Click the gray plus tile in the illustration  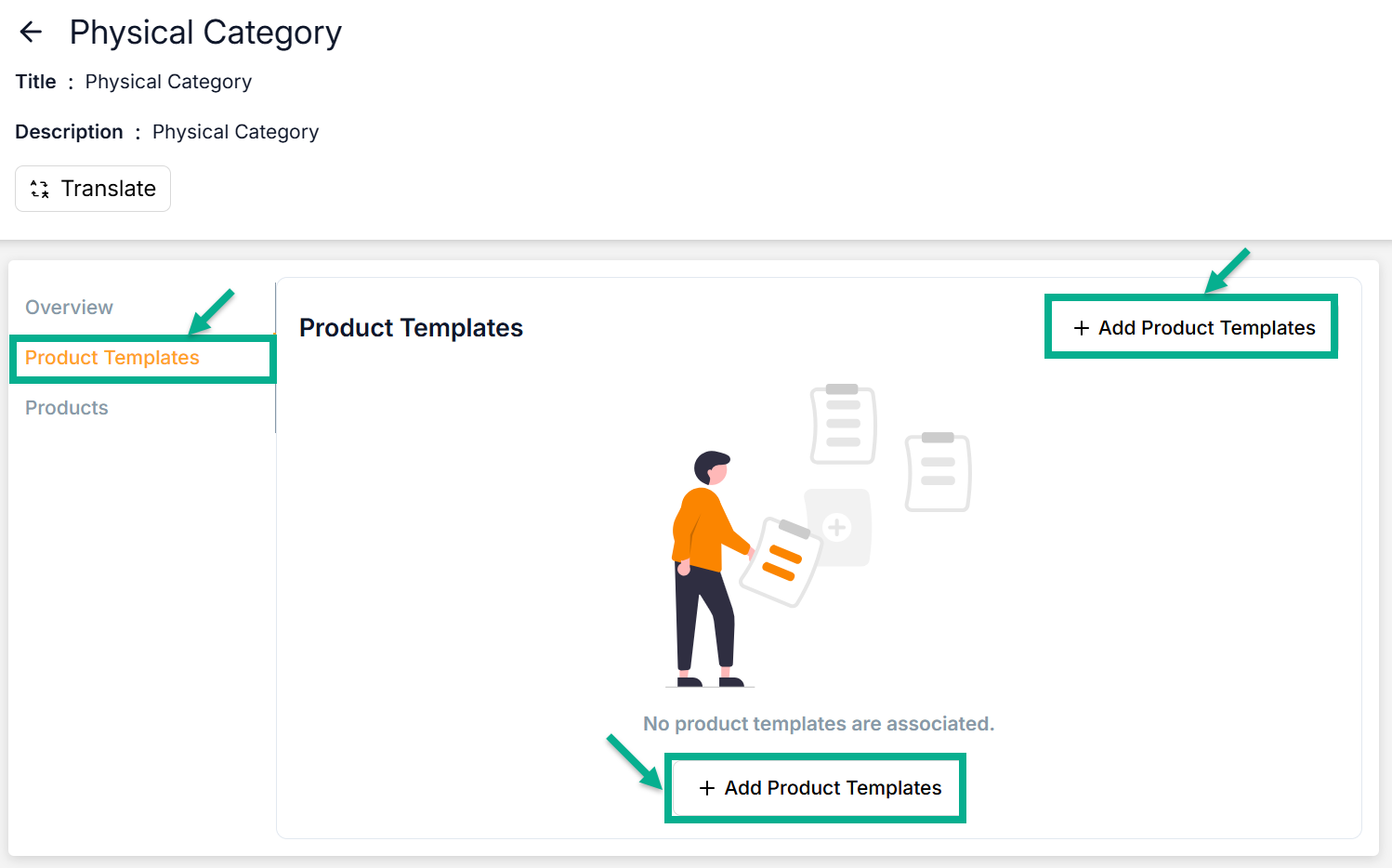click(x=838, y=527)
